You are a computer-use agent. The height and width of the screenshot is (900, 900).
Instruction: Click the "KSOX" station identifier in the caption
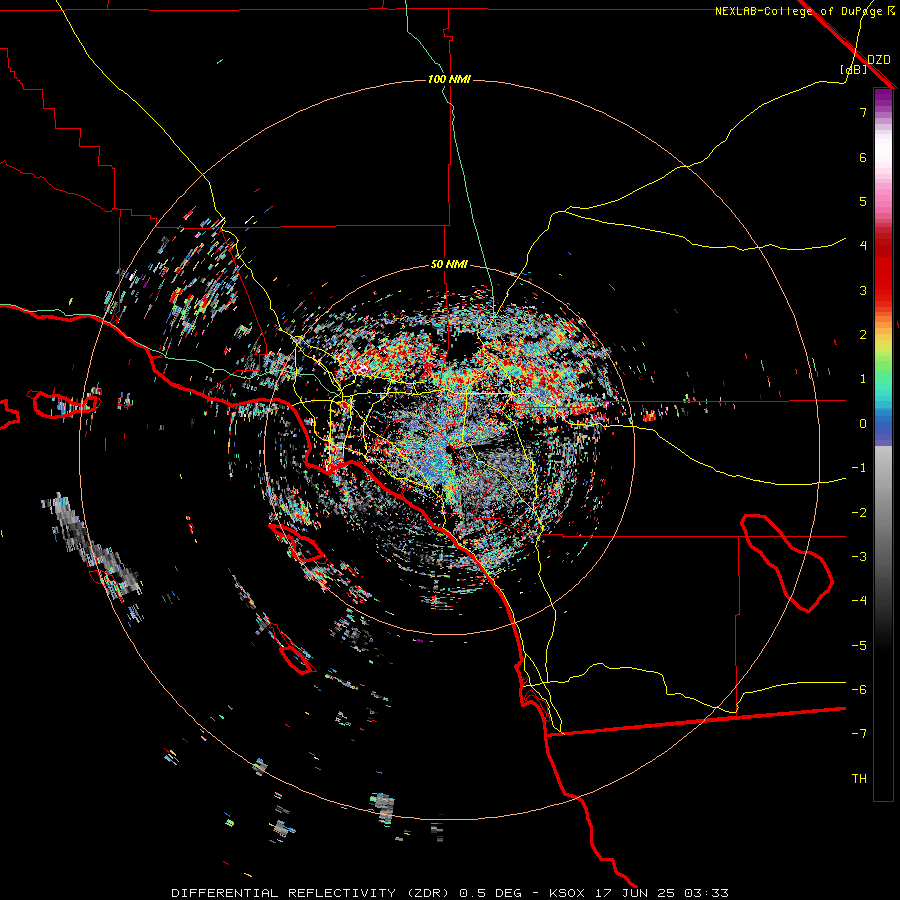coord(567,893)
